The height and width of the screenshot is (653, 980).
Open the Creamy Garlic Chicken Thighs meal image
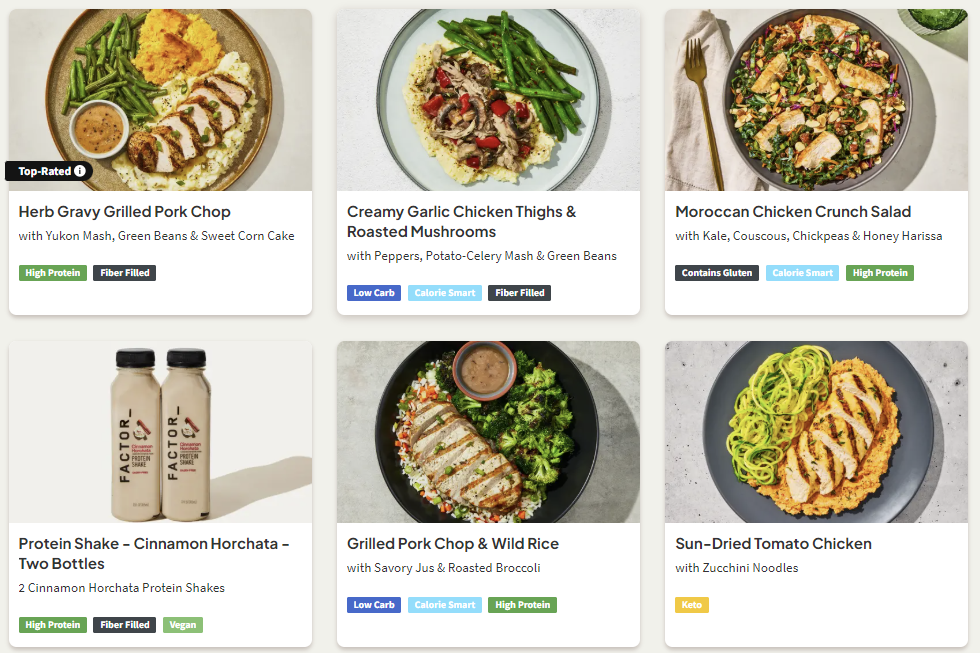coord(488,100)
